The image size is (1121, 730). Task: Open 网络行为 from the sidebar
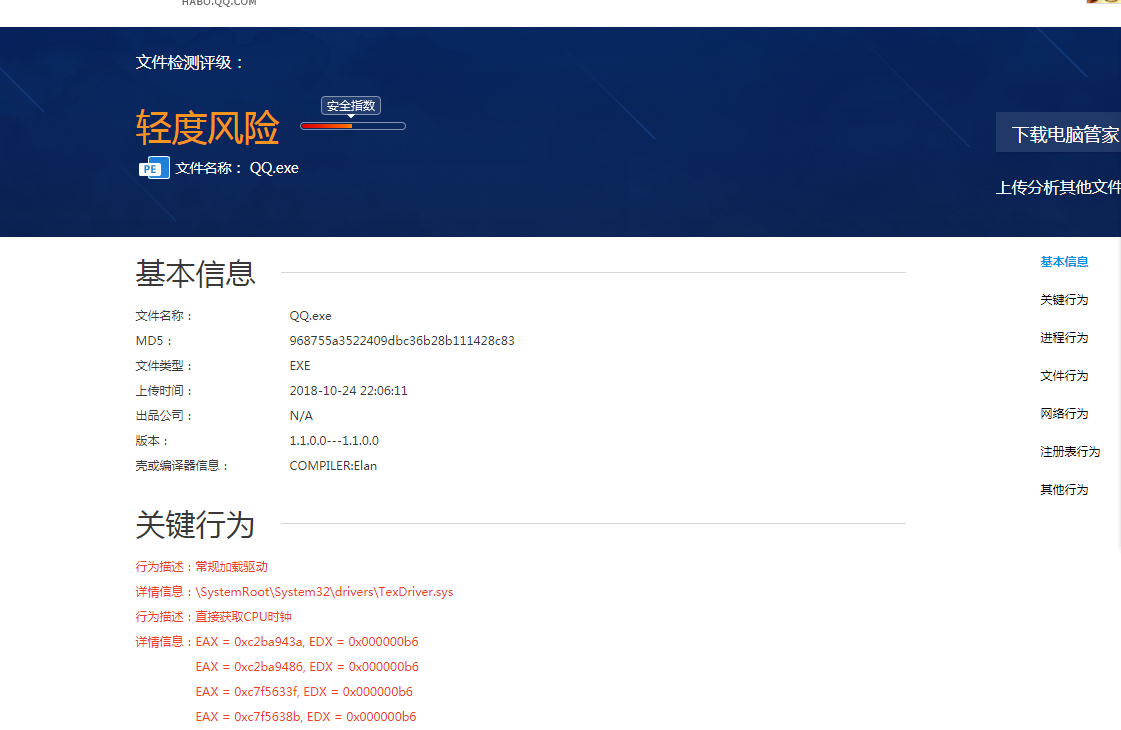pyautogui.click(x=1064, y=414)
